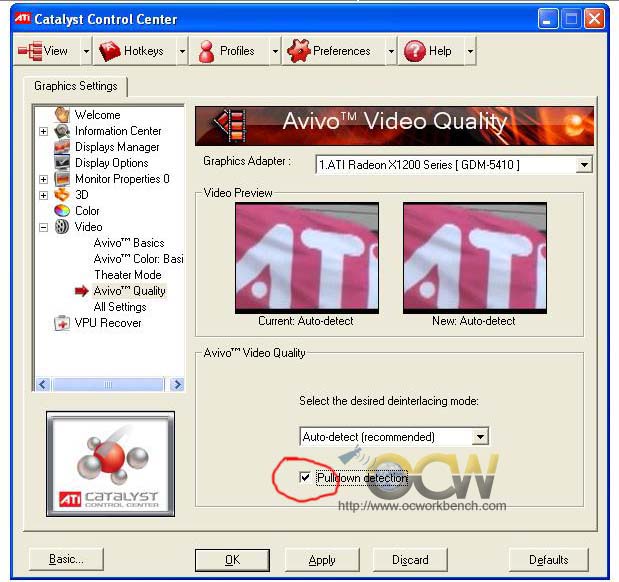619x582 pixels.
Task: Click the tree scroll left arrow
Action: pos(43,384)
